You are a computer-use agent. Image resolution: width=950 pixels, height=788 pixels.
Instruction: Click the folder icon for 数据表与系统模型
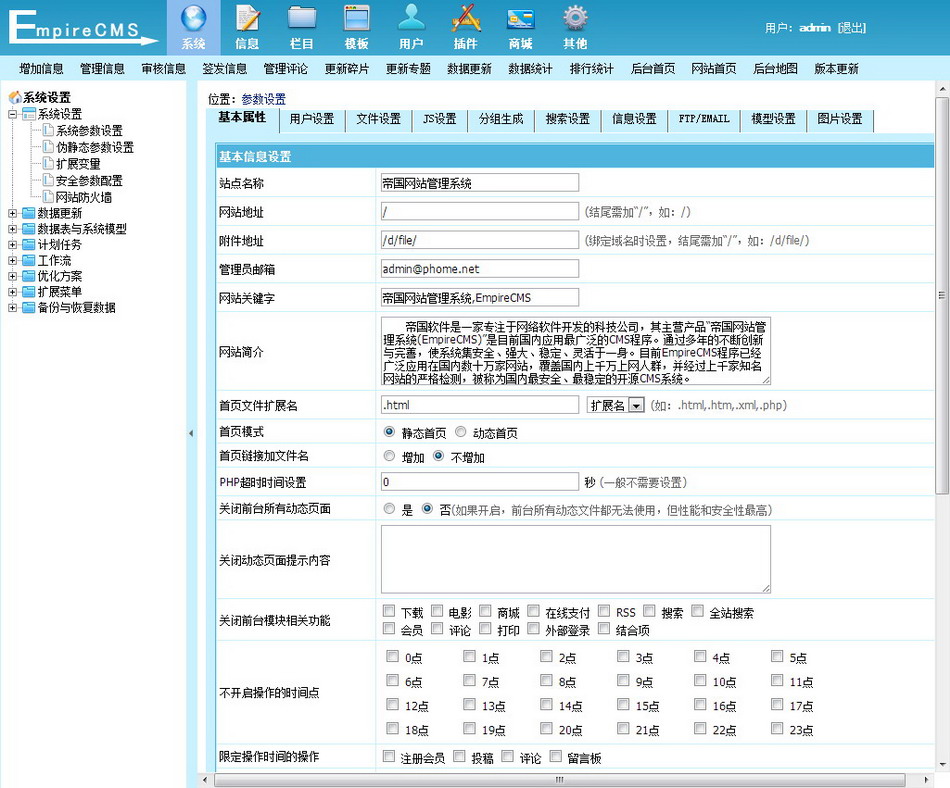point(28,228)
